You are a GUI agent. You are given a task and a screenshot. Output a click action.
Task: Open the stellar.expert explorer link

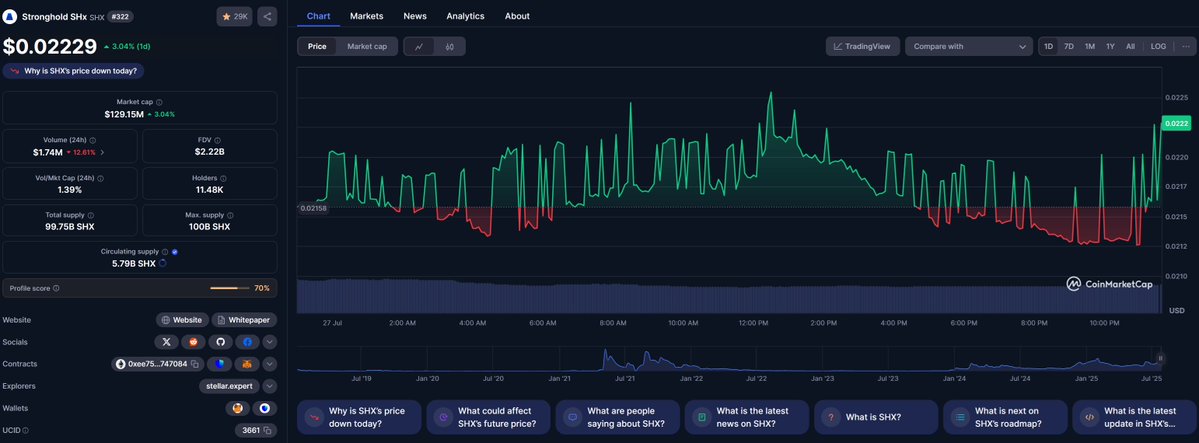tap(229, 386)
